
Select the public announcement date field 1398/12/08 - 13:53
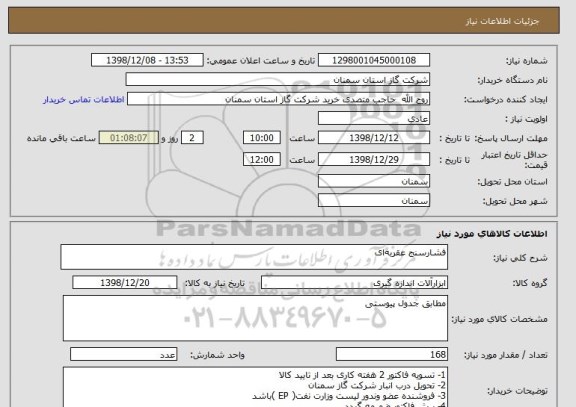coord(147,60)
